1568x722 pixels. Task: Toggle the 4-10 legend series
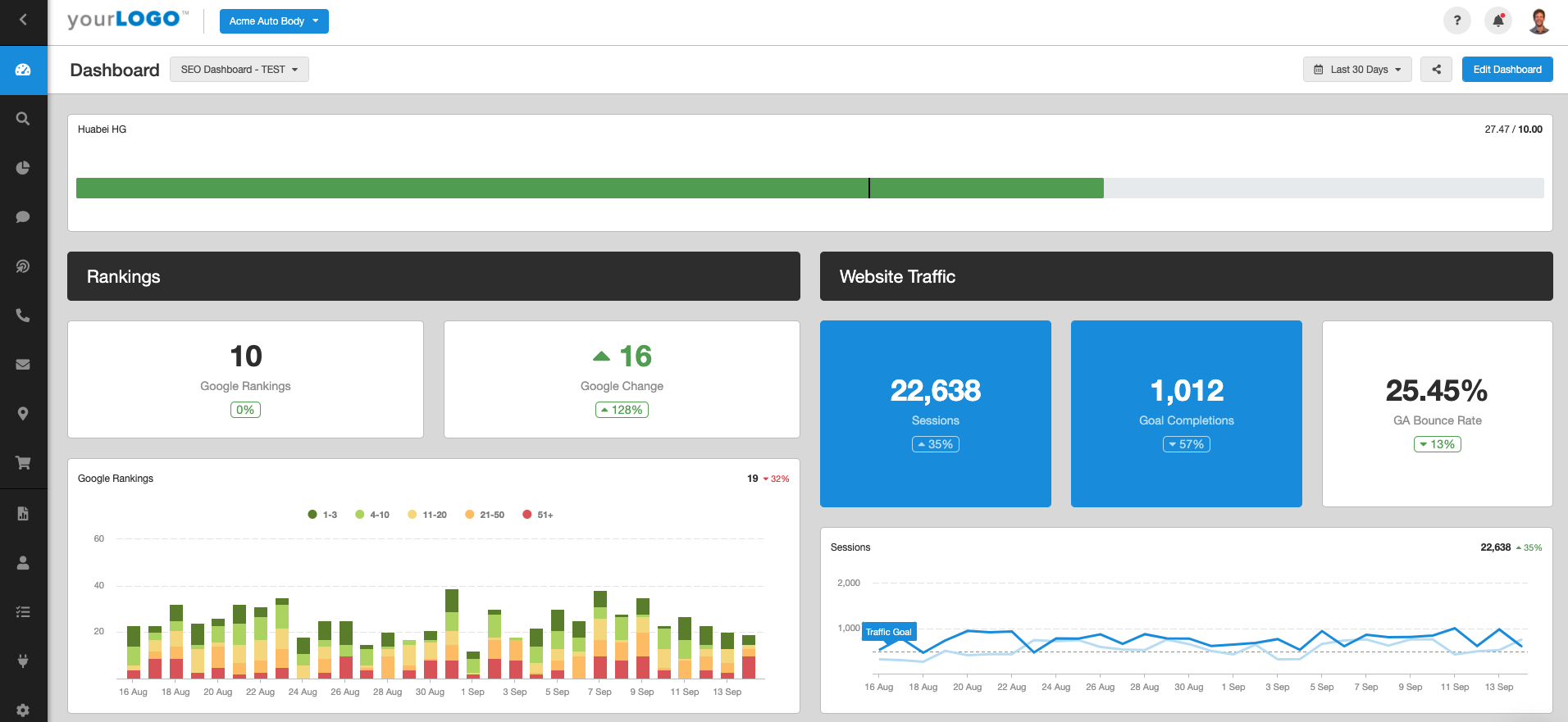point(372,515)
